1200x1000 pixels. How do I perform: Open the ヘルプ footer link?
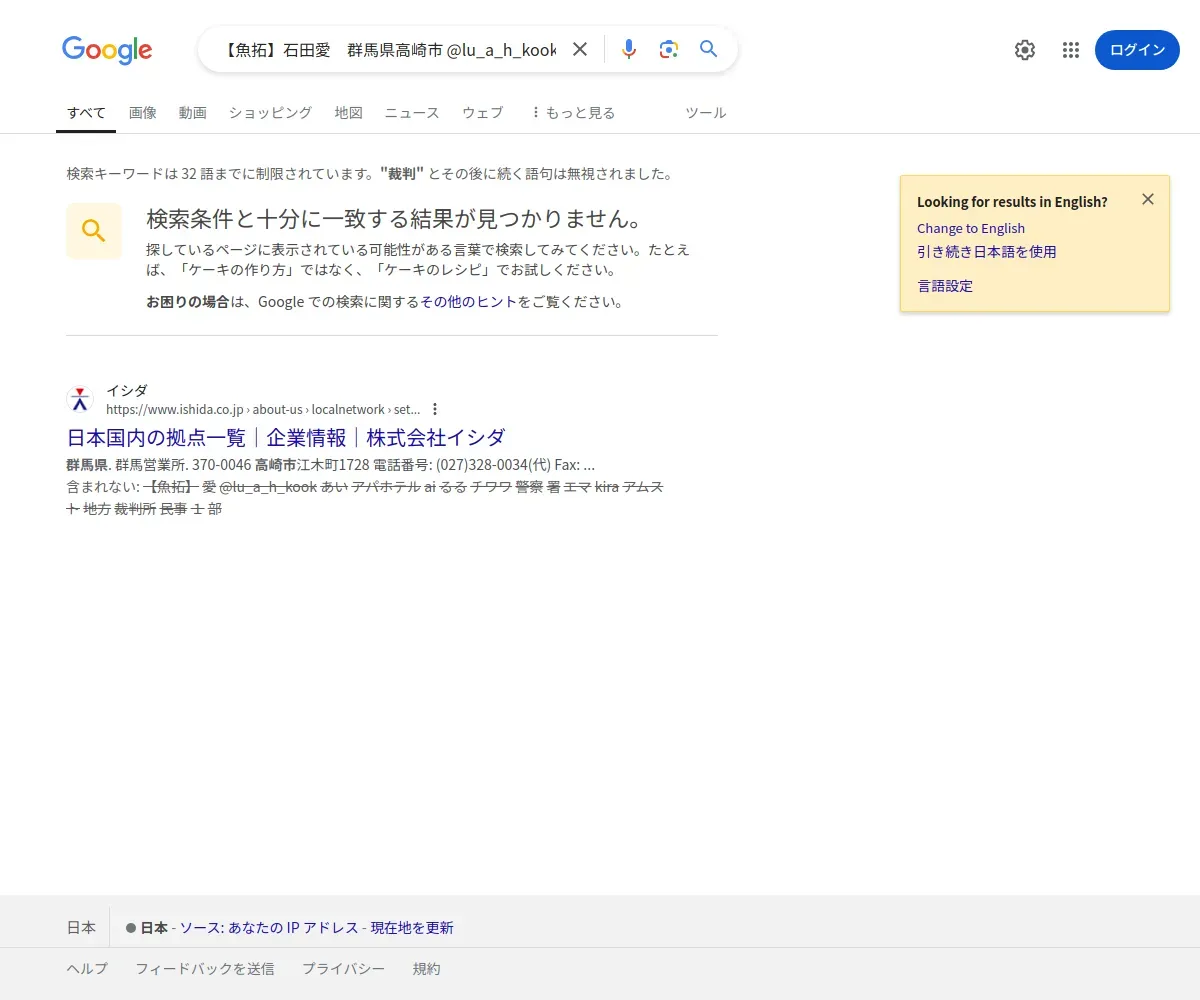(87, 969)
